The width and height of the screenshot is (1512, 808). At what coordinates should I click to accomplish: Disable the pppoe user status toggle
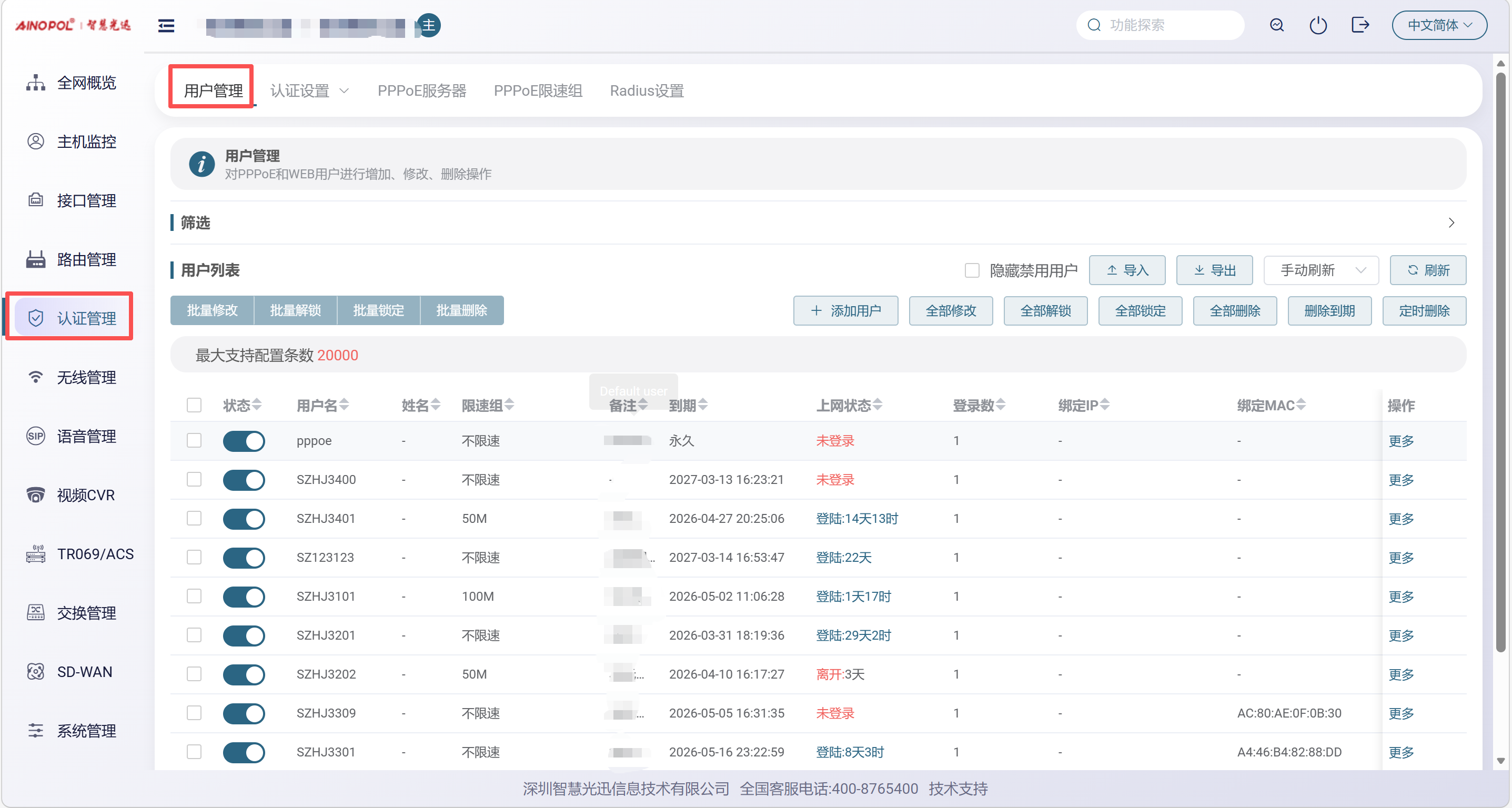244,441
